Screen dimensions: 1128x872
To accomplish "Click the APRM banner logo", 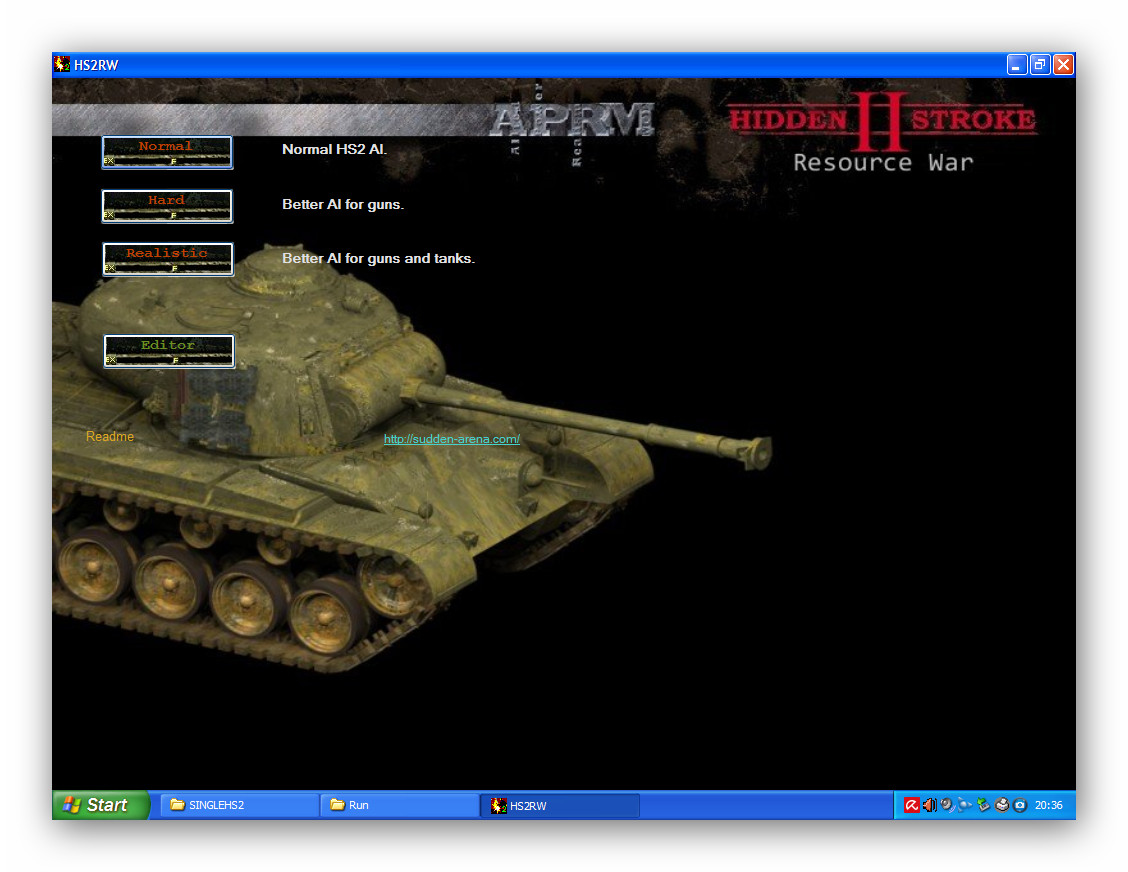I will (573, 119).
